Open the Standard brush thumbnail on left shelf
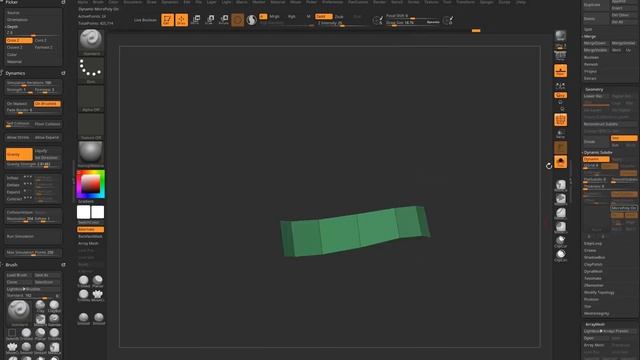This screenshot has width=640, height=360. 91,42
